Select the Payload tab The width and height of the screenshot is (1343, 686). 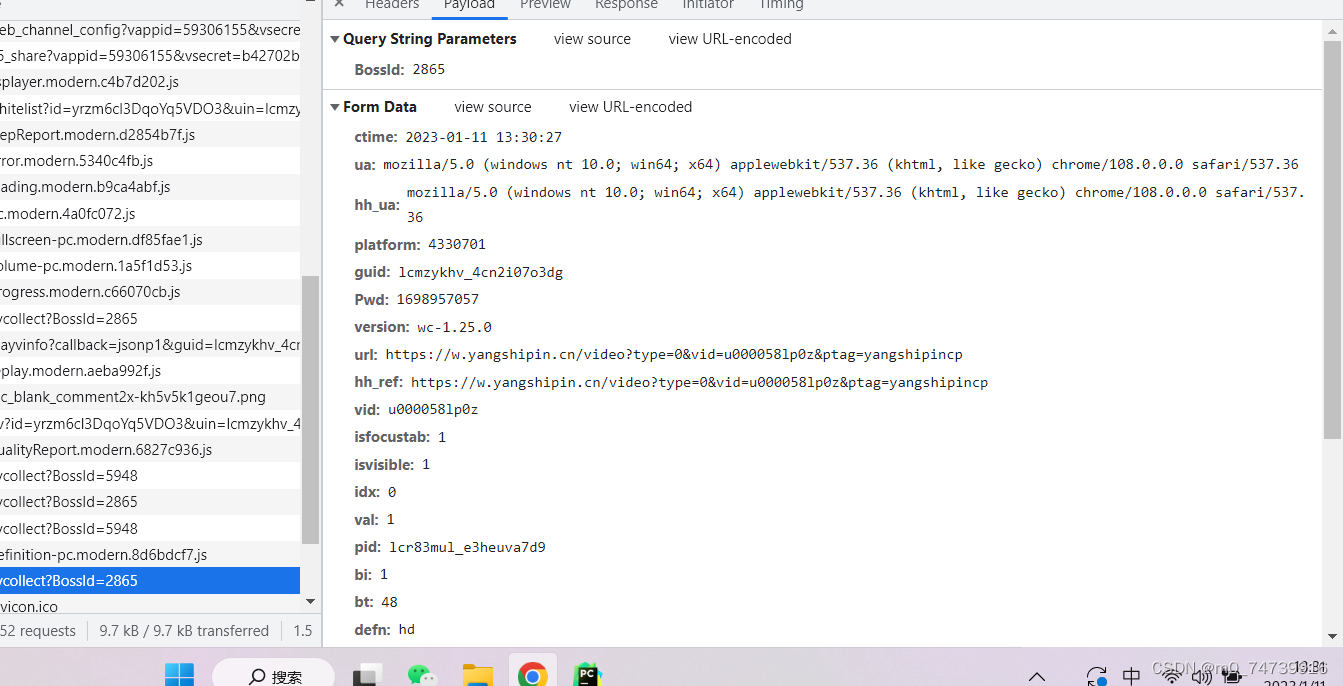coord(469,5)
